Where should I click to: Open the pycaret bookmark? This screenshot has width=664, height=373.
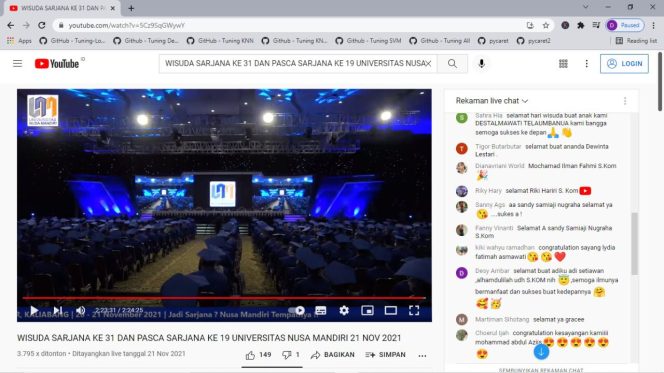[493, 41]
